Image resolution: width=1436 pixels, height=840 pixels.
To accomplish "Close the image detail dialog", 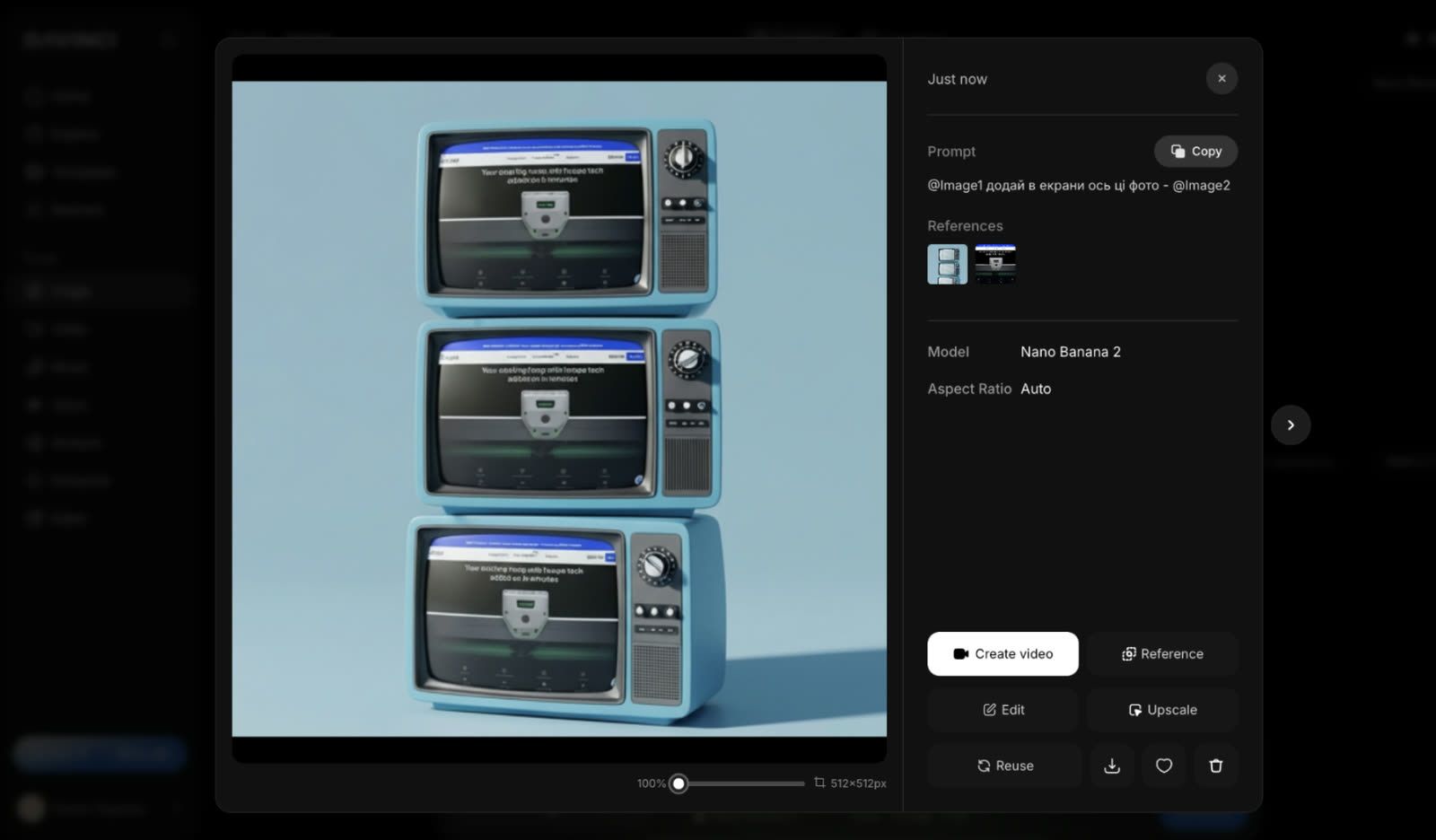I will (x=1221, y=79).
